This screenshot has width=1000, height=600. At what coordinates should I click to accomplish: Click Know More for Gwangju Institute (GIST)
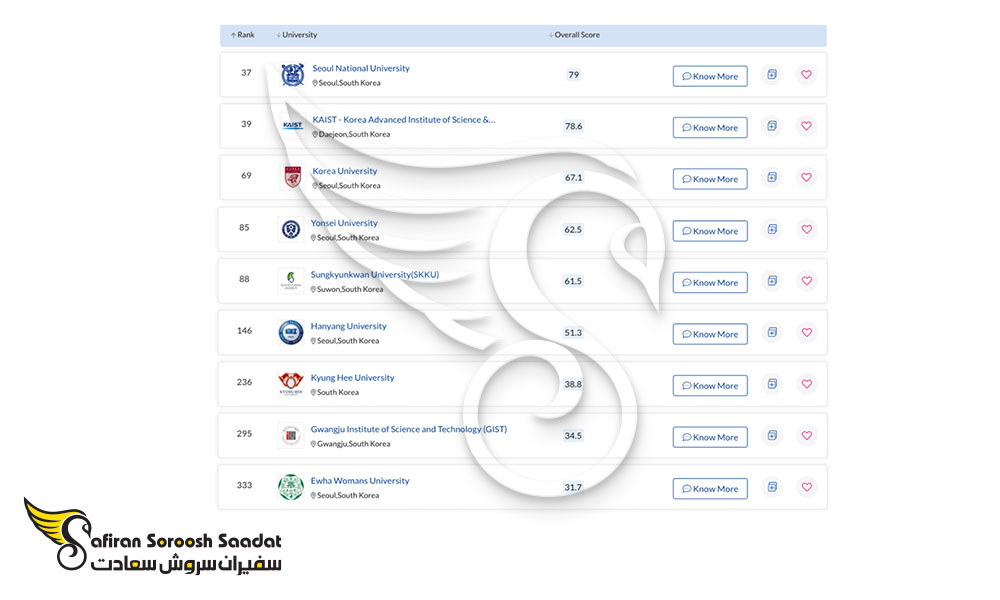point(710,437)
